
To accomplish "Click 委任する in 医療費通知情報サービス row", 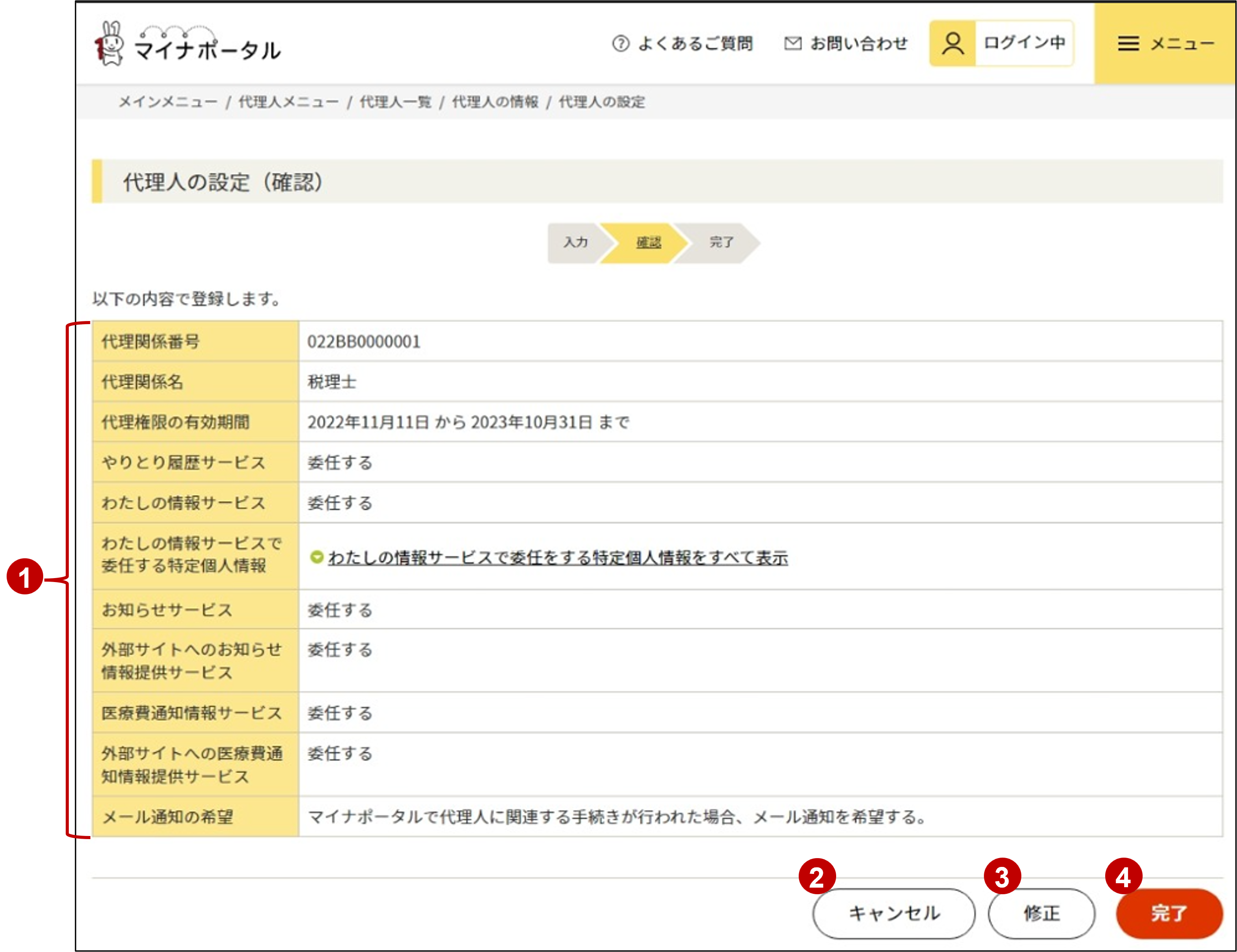I will click(340, 713).
